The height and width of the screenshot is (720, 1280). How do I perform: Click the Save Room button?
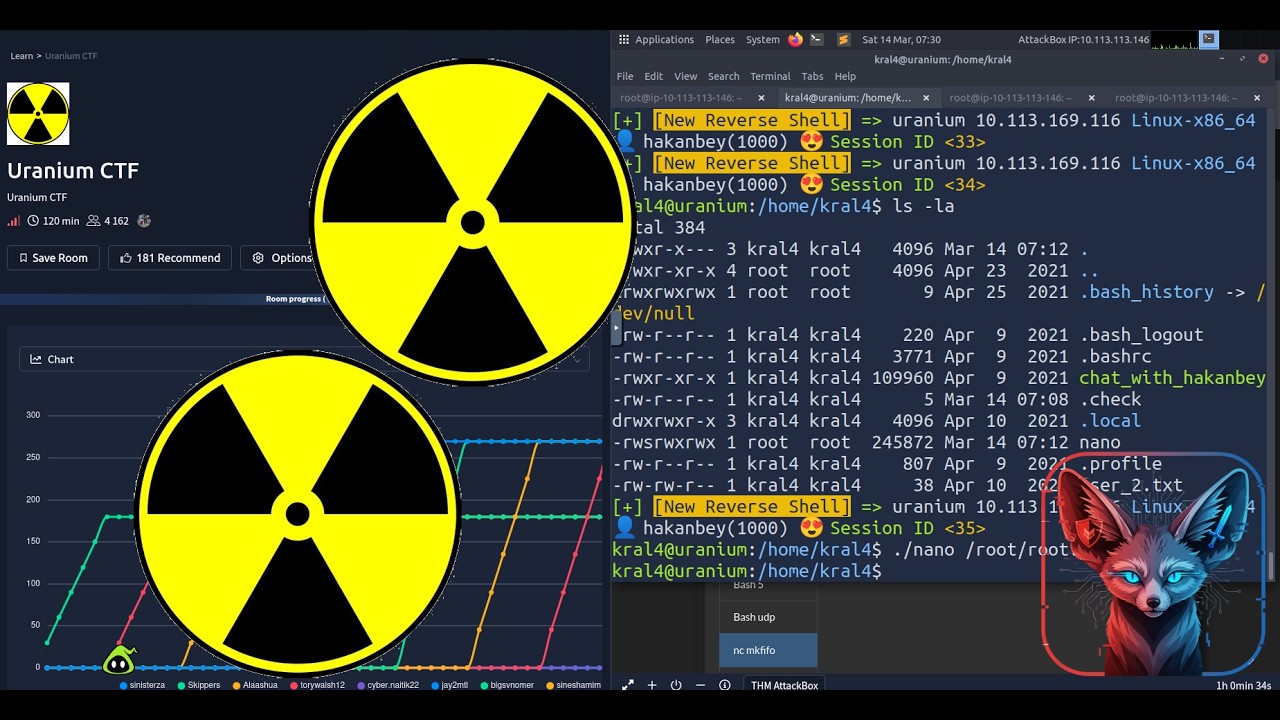52,258
